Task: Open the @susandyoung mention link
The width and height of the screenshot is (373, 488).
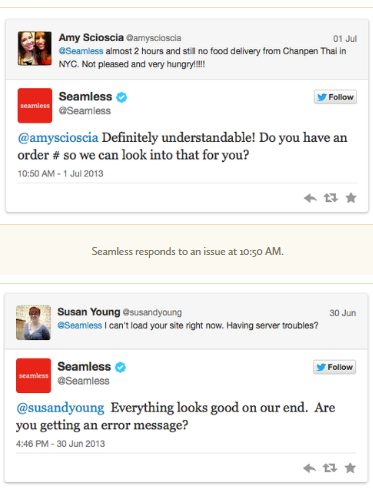Action: (x=60, y=408)
